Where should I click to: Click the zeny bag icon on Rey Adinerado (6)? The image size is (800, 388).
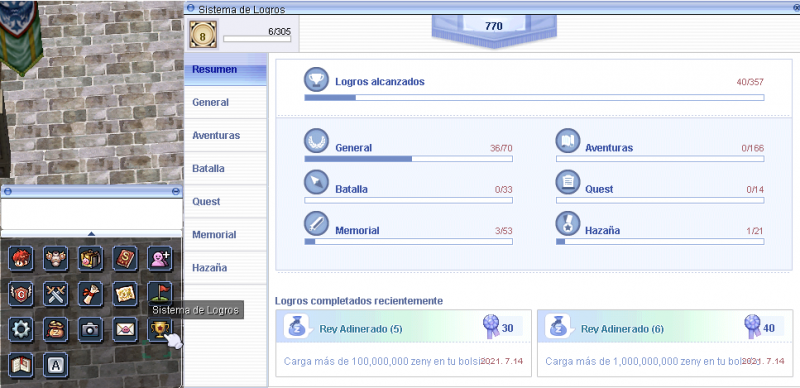(558, 327)
